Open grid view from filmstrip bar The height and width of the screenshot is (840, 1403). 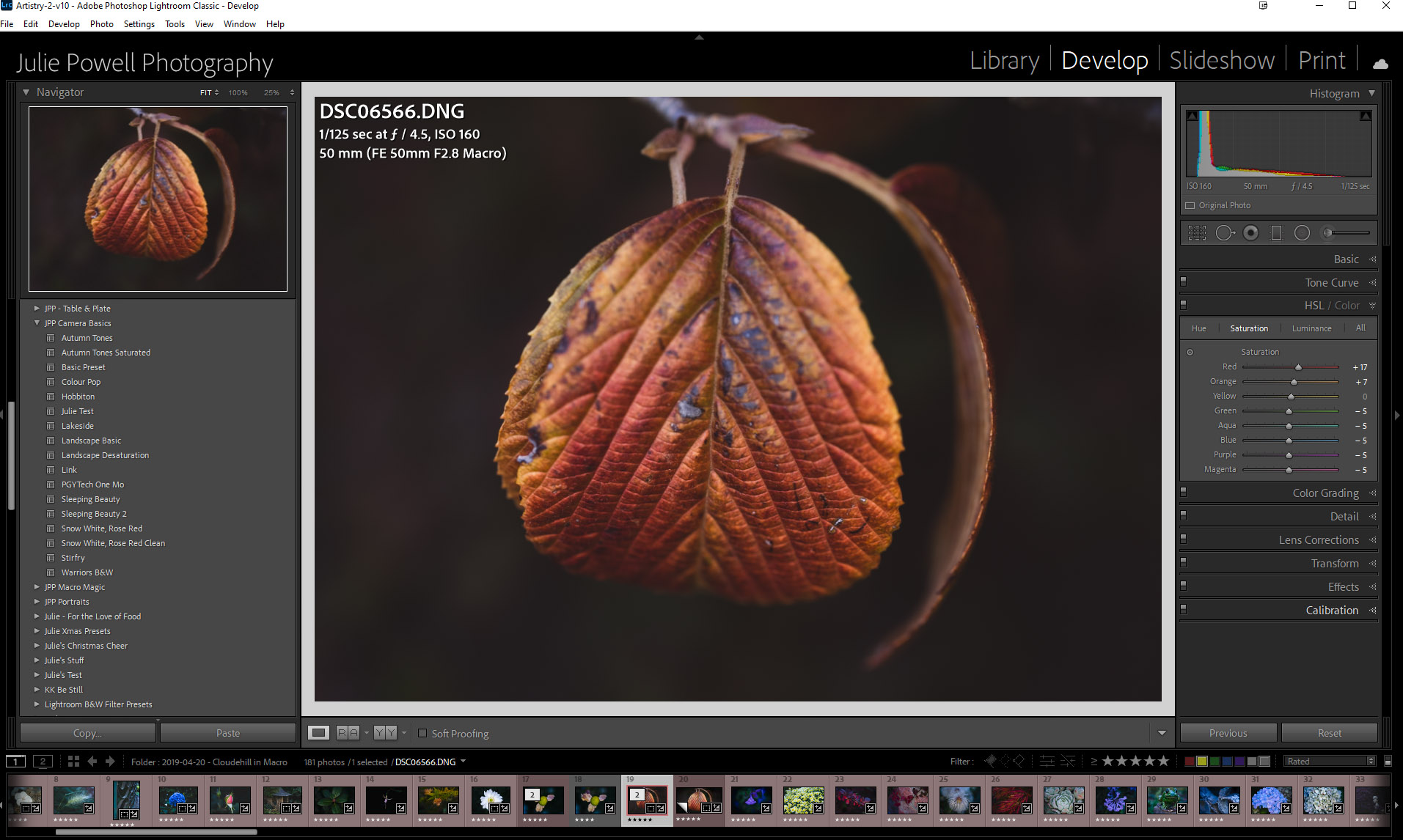pyautogui.click(x=73, y=762)
